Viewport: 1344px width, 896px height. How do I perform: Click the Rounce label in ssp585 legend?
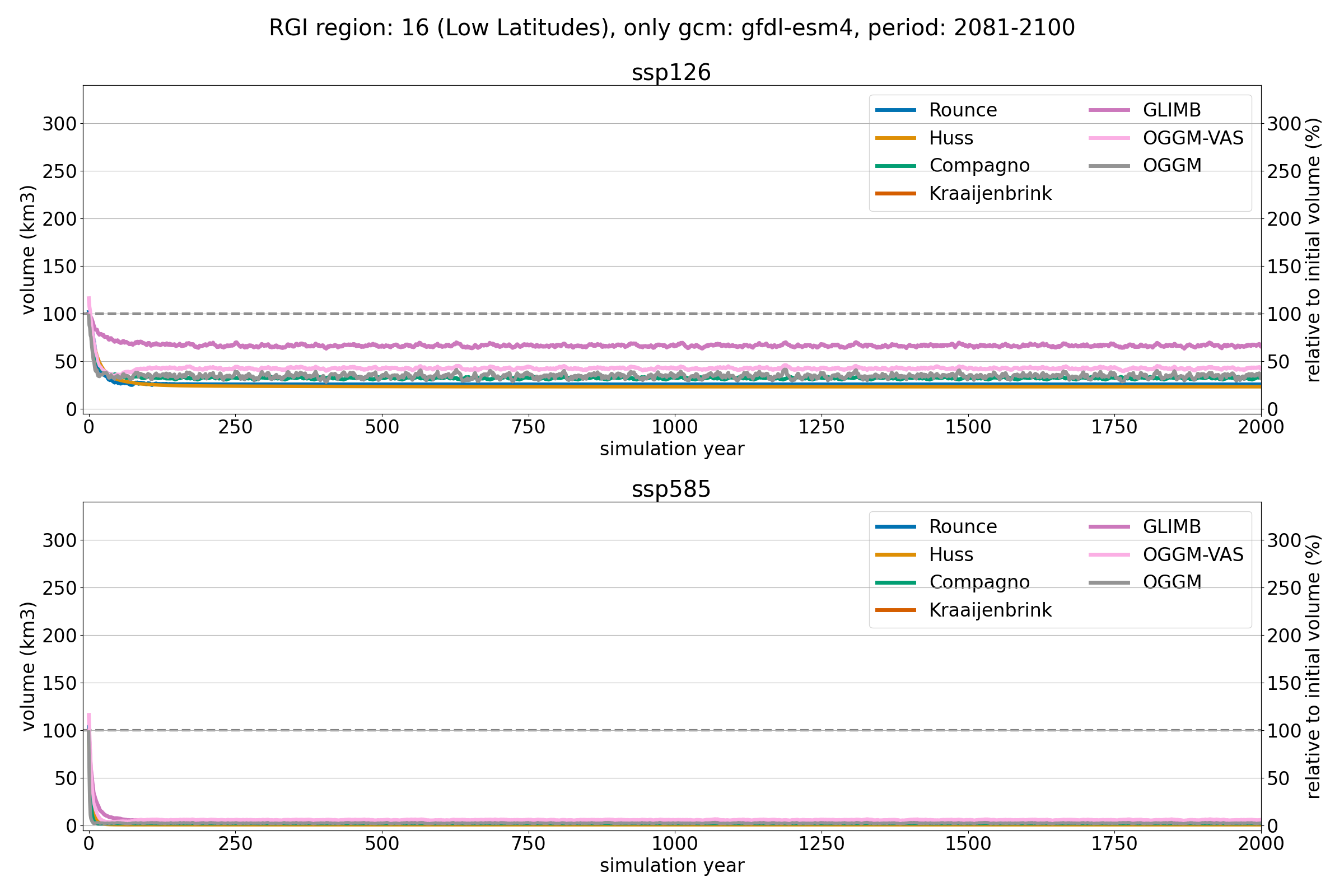pyautogui.click(x=962, y=527)
